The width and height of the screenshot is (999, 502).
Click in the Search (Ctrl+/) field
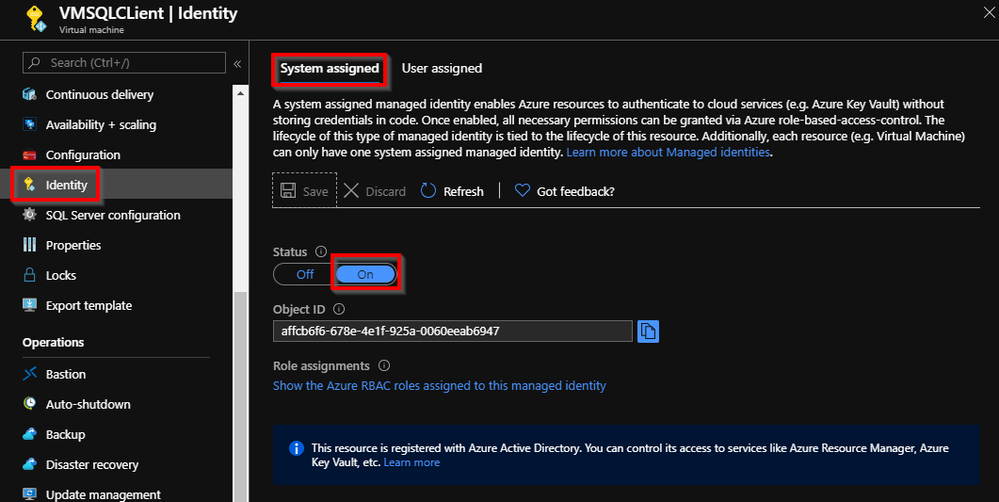pos(124,62)
